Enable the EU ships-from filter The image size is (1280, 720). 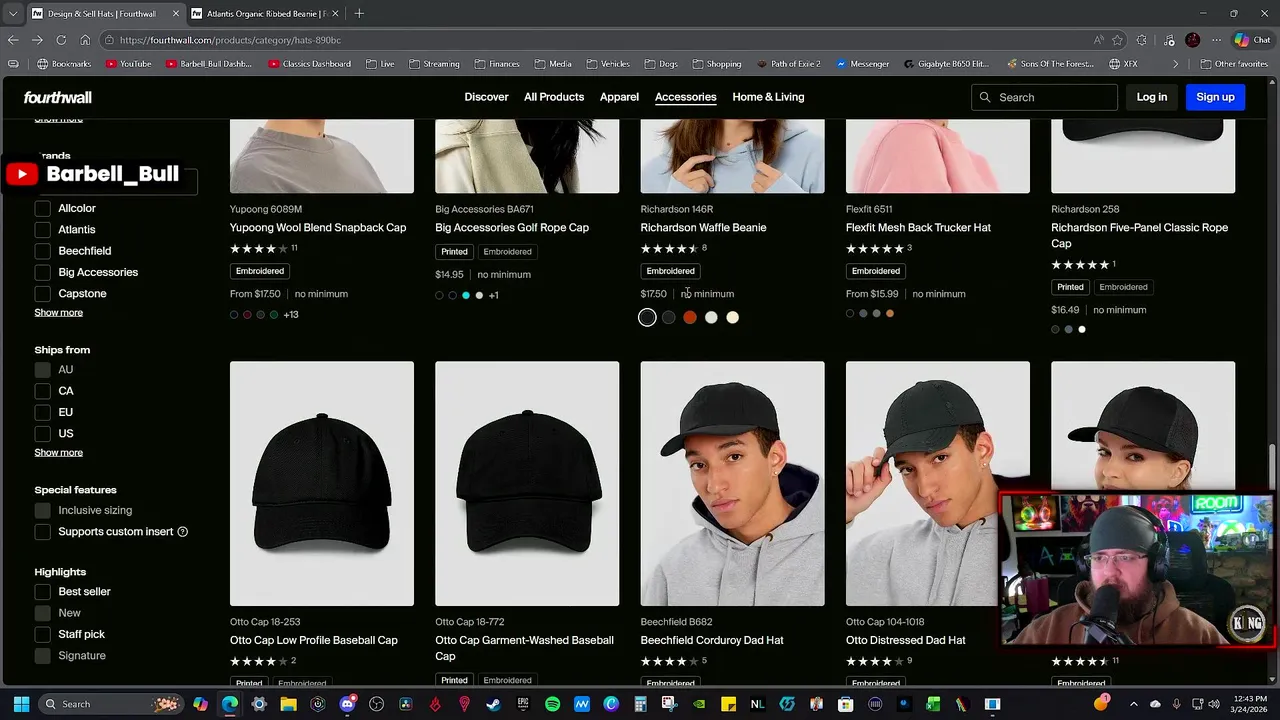[43, 412]
